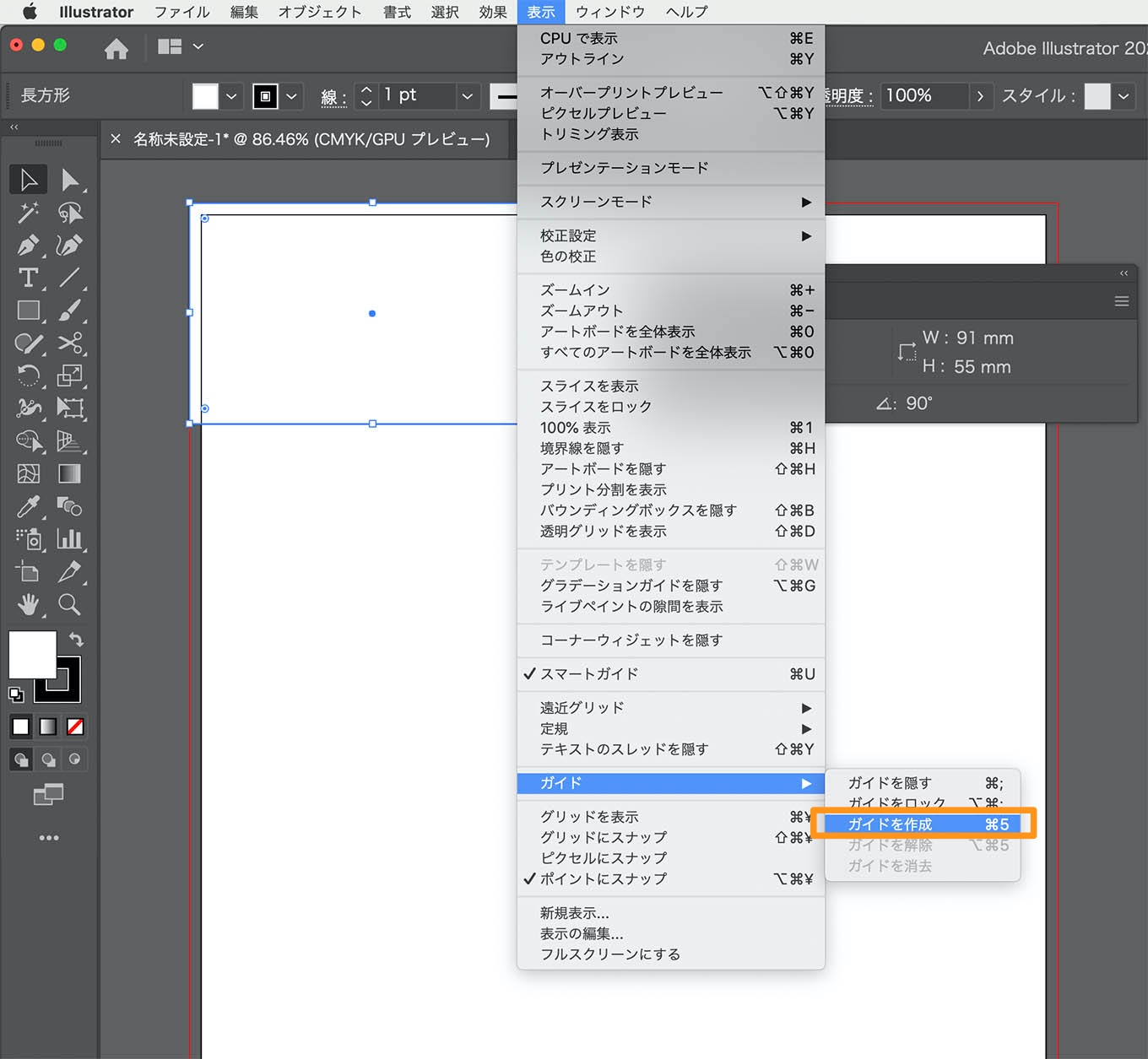This screenshot has width=1148, height=1059.
Task: Choose ガイドを隠す from submenu
Action: [923, 783]
